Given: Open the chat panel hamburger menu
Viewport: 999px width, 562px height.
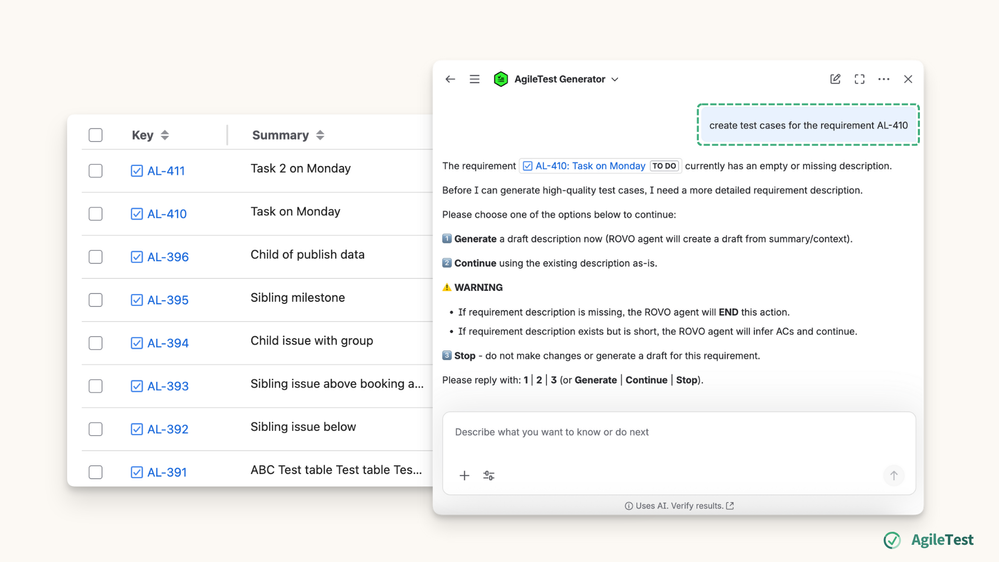Looking at the screenshot, I should tap(475, 79).
